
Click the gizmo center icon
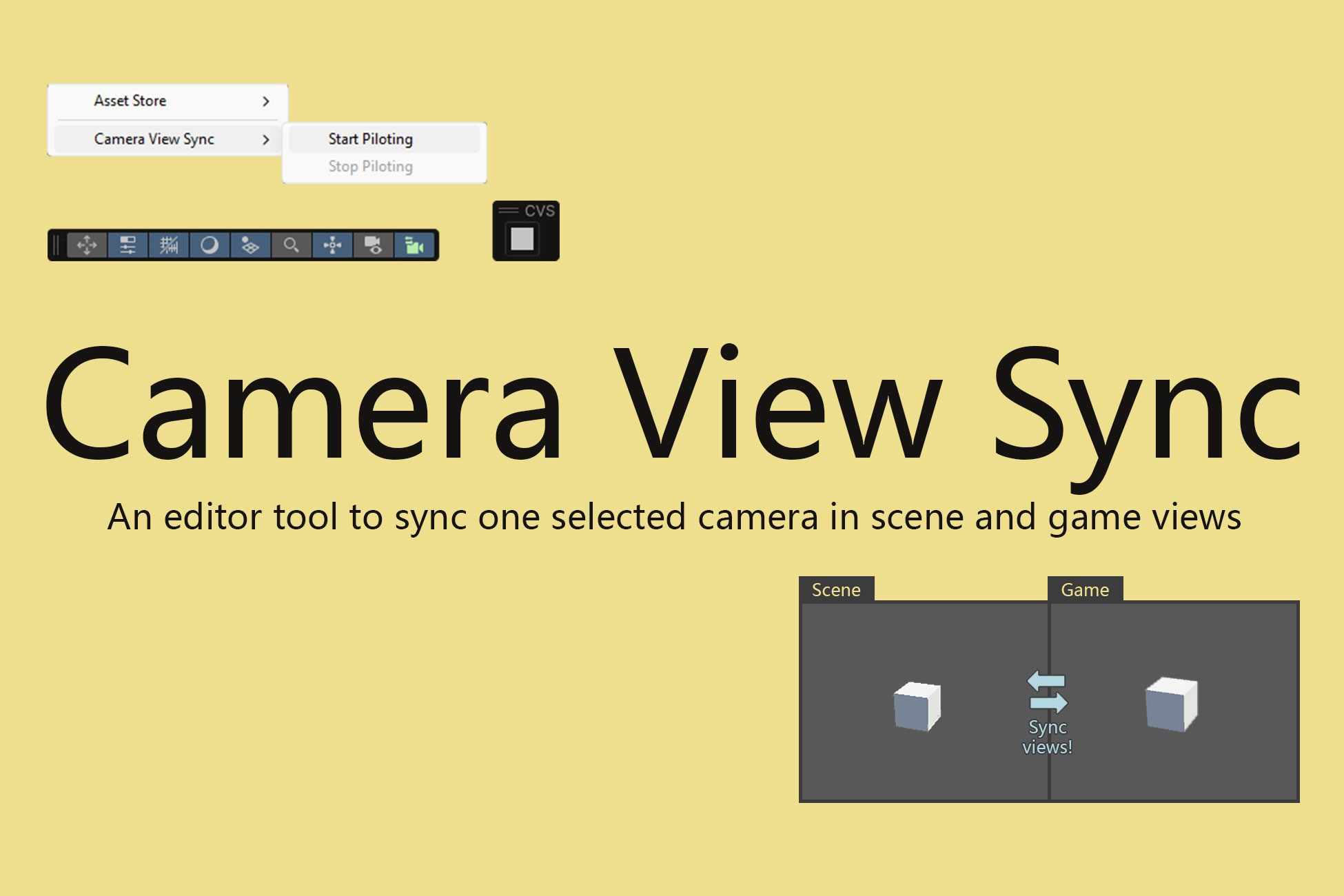332,246
